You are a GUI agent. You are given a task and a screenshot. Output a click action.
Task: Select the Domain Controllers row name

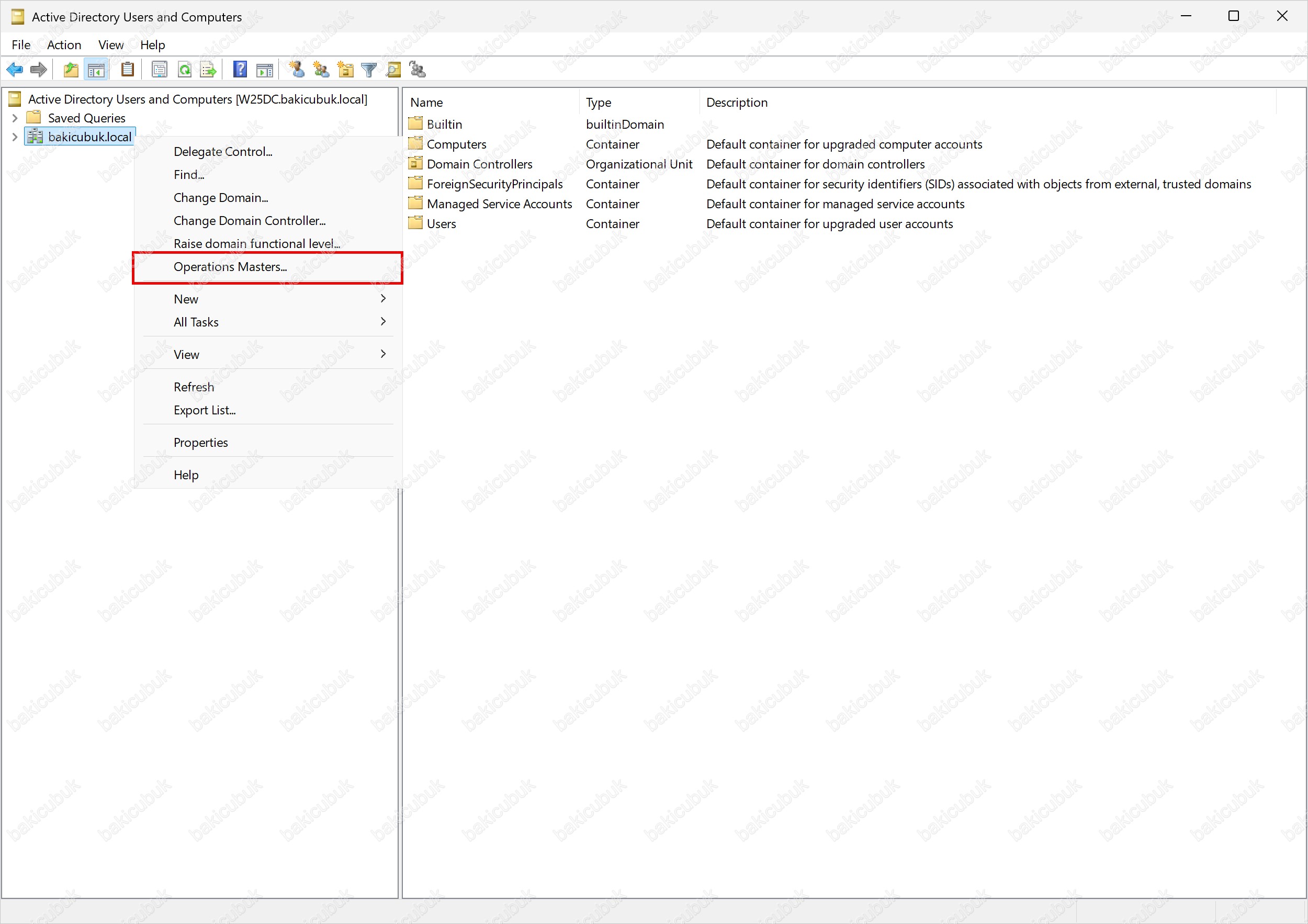[480, 164]
